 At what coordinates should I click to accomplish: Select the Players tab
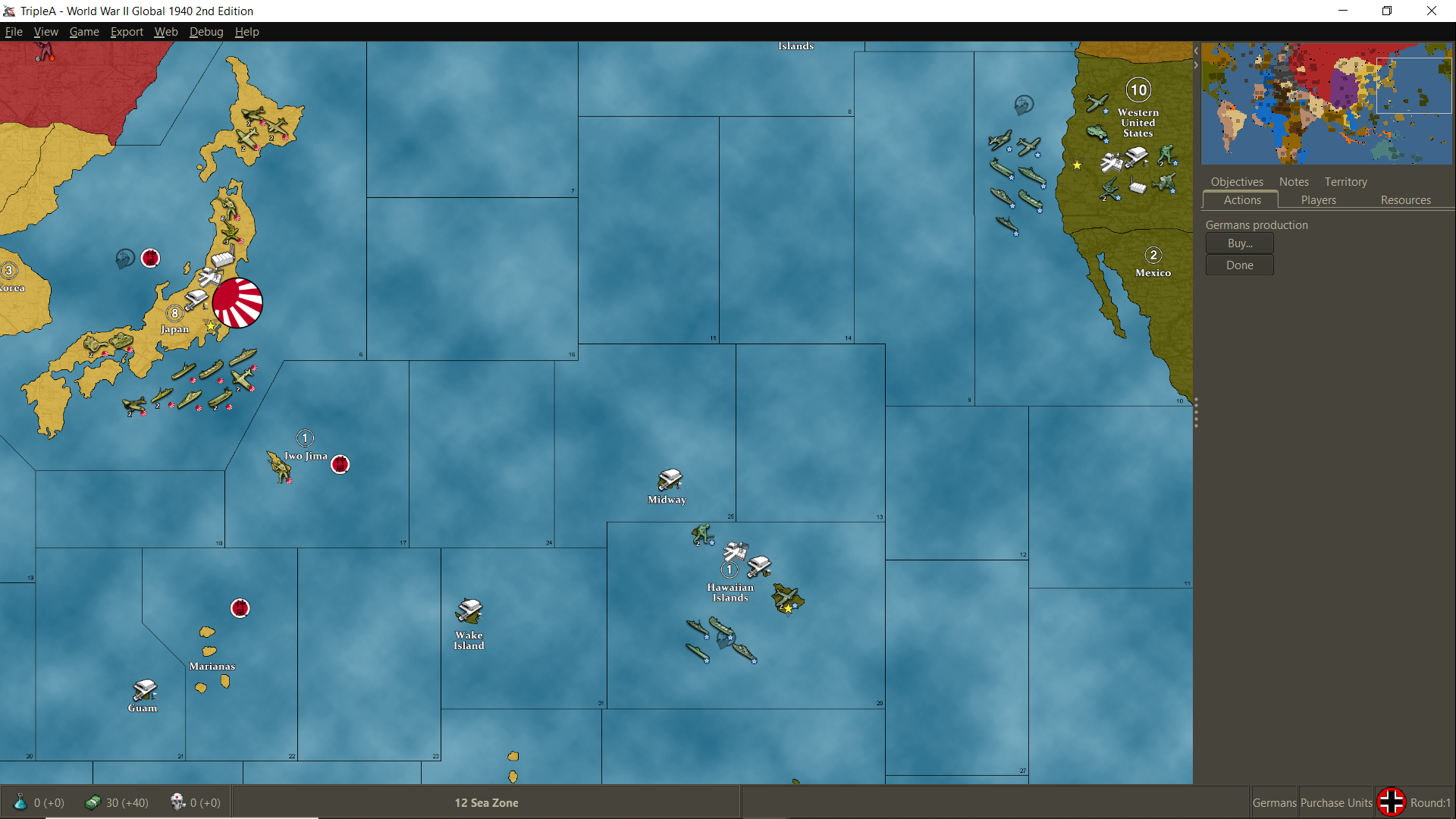[x=1318, y=200]
